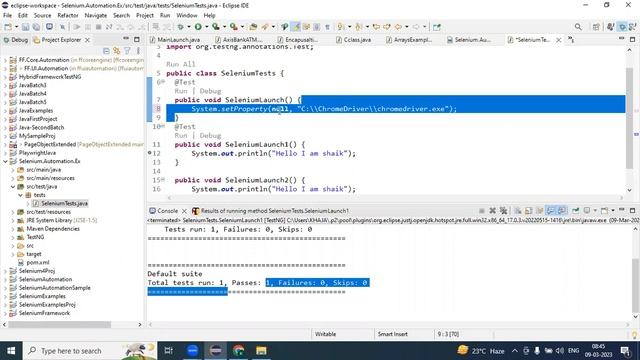Open the File menu
Screen dimensions: 640x360
click(x=7, y=15)
